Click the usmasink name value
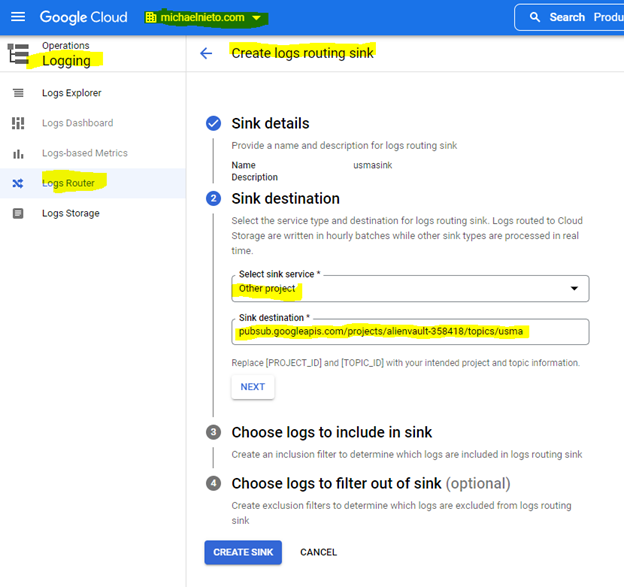624x587 pixels. (x=372, y=165)
